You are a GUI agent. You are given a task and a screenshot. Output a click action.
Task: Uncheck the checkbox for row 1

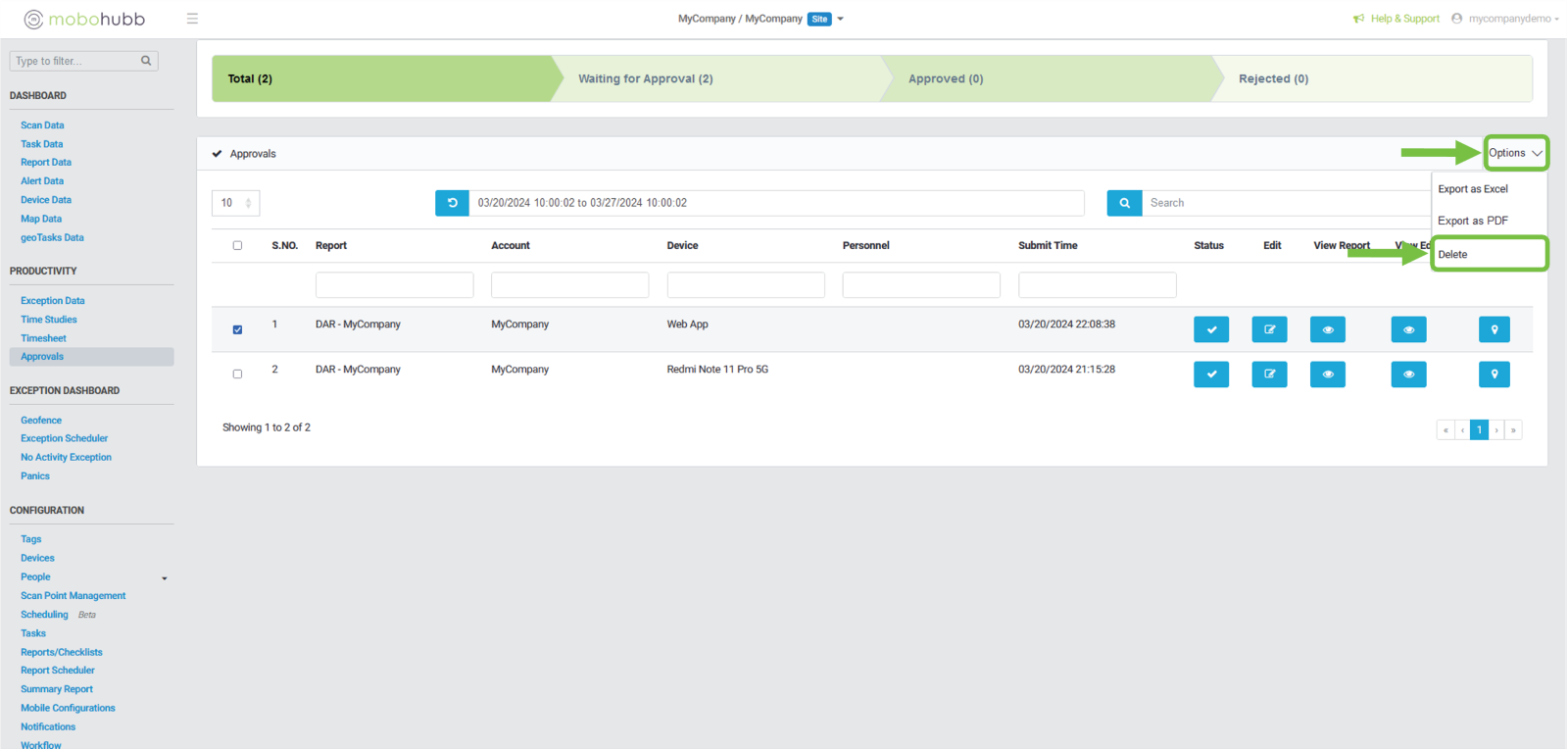(x=237, y=330)
